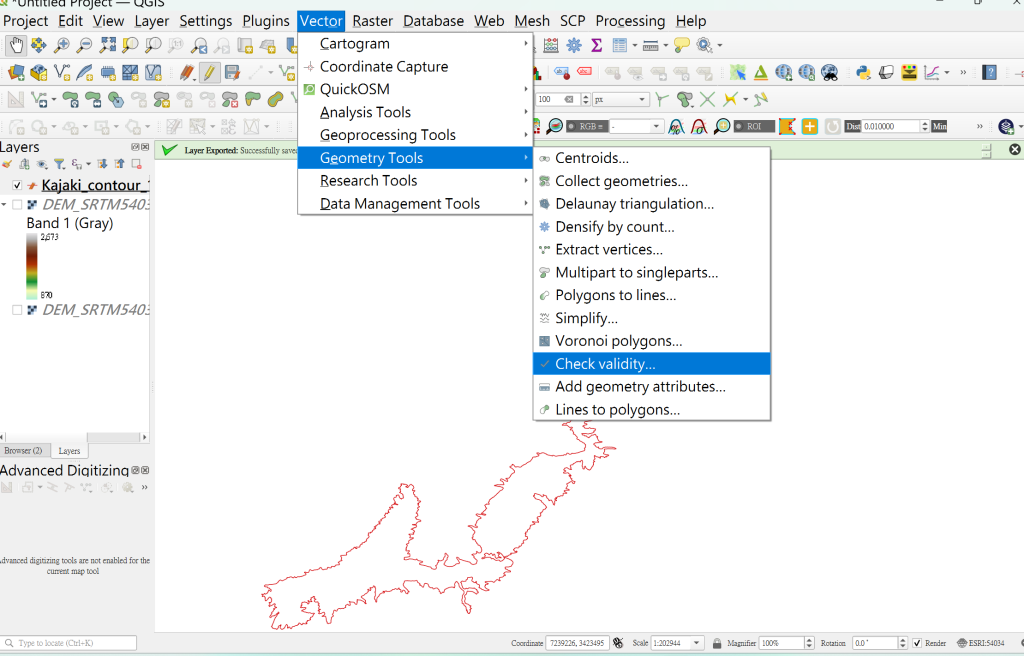Expand hidden Advanced Digitizing toolbar chevron
The image size is (1024, 656).
pyautogui.click(x=144, y=487)
